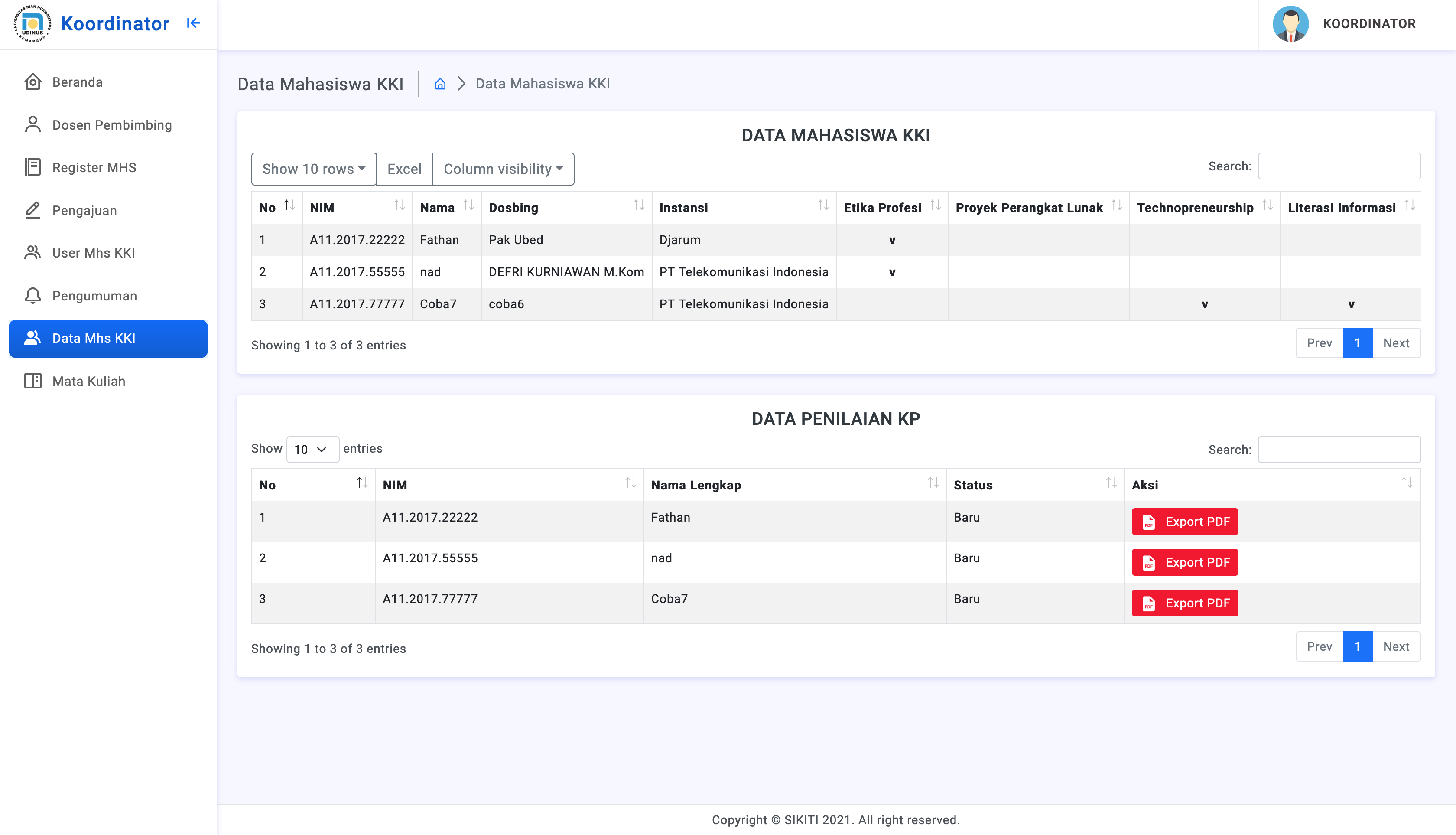
Task: Sort by the Literasi Informasi column
Action: click(1351, 207)
